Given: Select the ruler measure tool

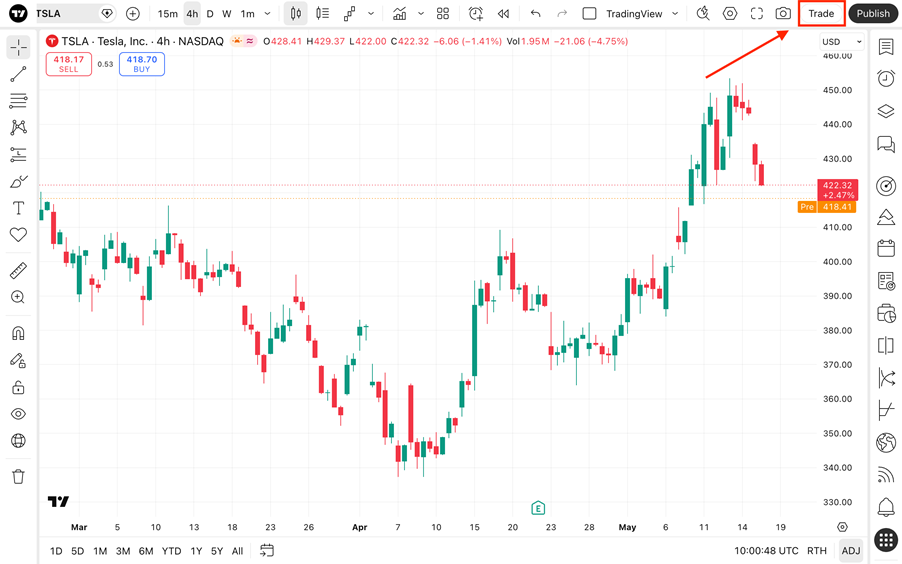Looking at the screenshot, I should [x=18, y=270].
